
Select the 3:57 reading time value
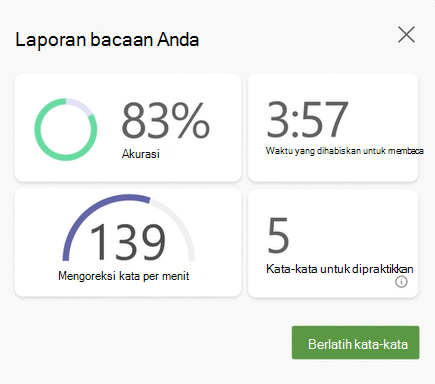307,119
